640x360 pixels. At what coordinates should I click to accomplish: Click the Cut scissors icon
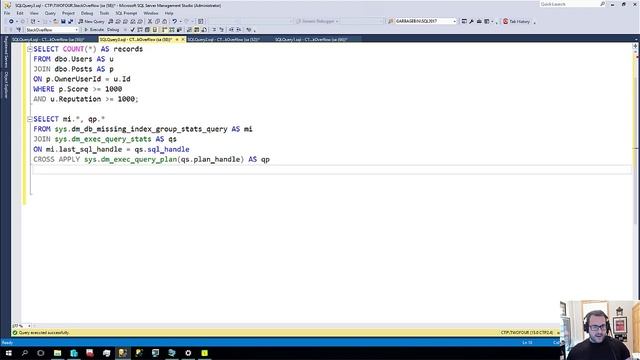150,21
